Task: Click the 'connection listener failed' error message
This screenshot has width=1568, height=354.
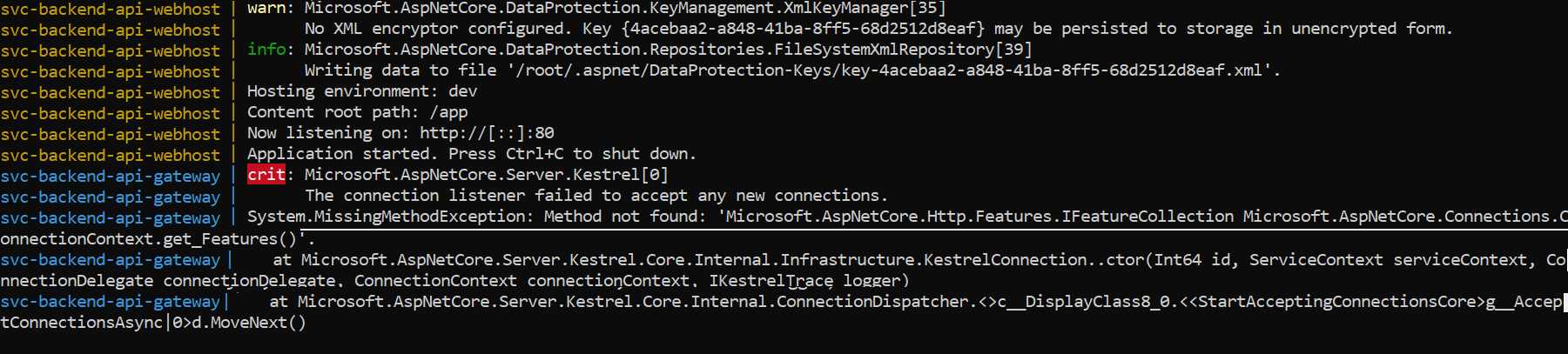Action: coord(596,196)
